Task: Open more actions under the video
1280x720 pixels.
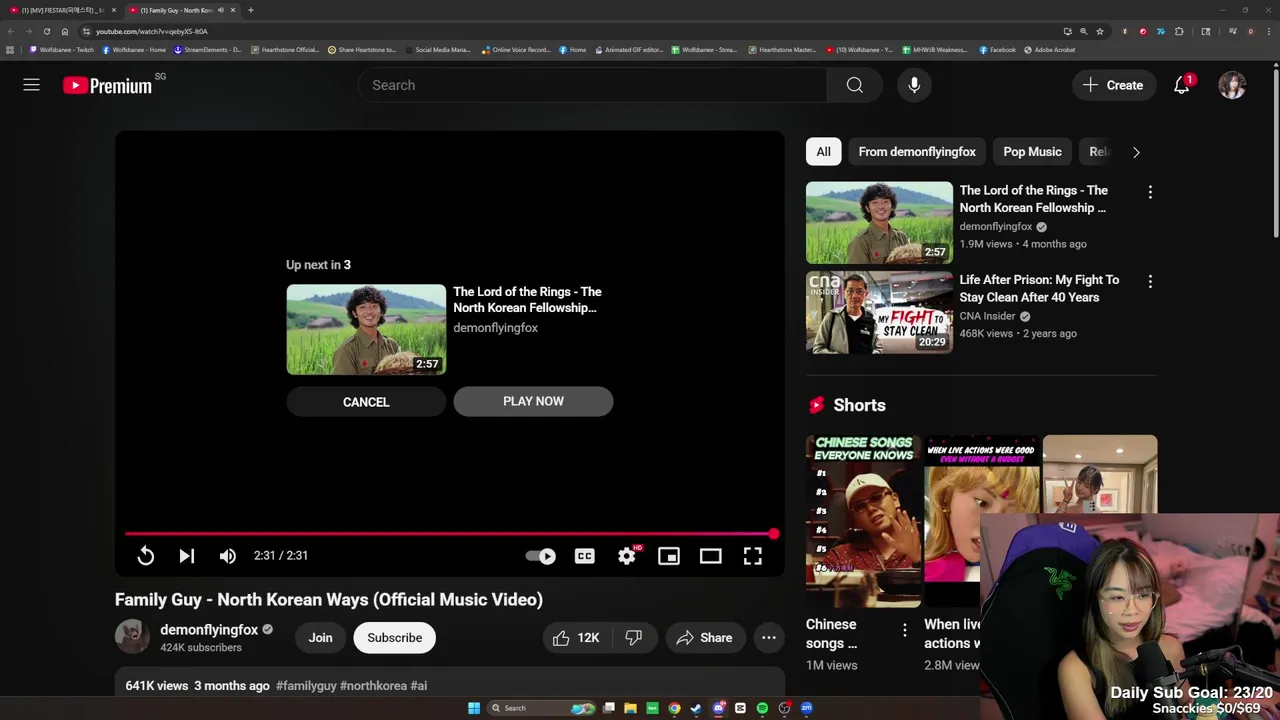Action: click(768, 637)
